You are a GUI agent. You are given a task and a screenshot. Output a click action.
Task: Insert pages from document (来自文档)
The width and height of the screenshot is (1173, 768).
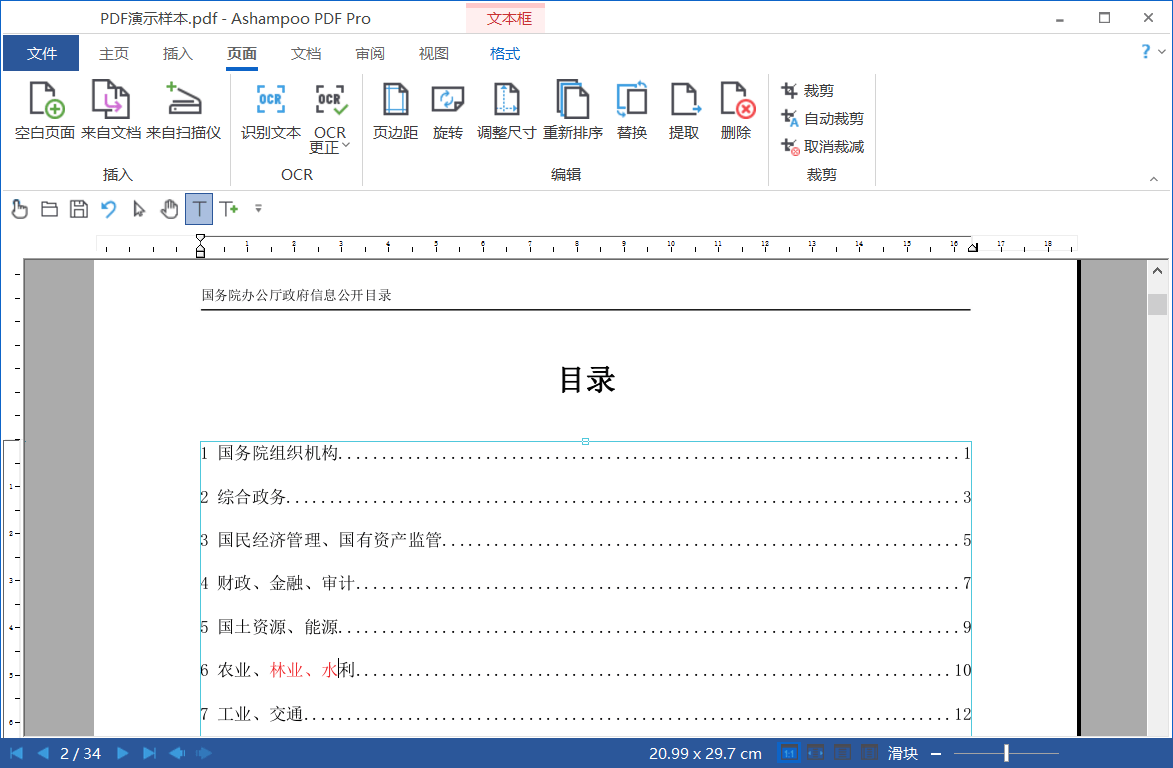[111, 111]
